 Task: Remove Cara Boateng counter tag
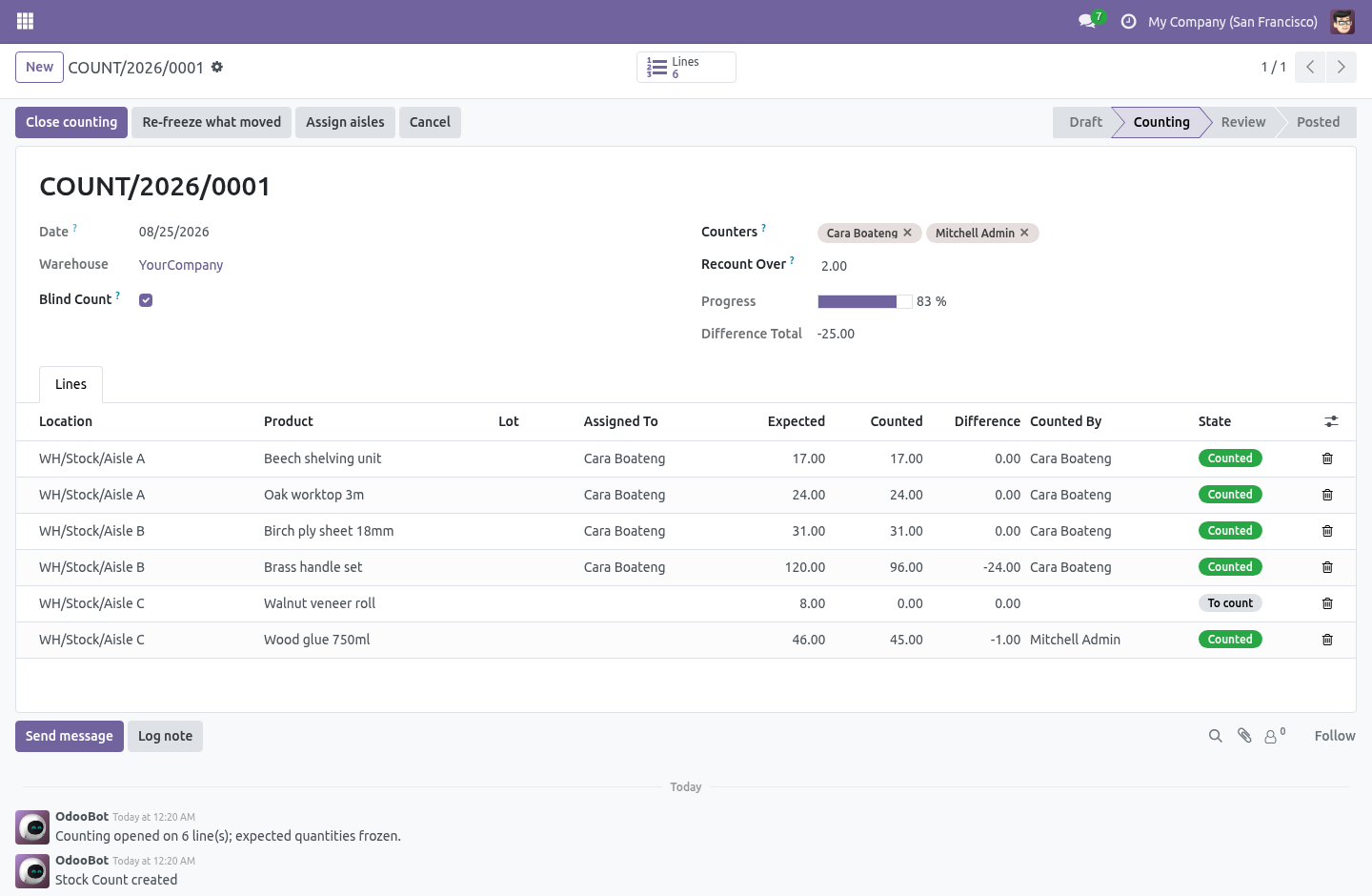tap(908, 233)
